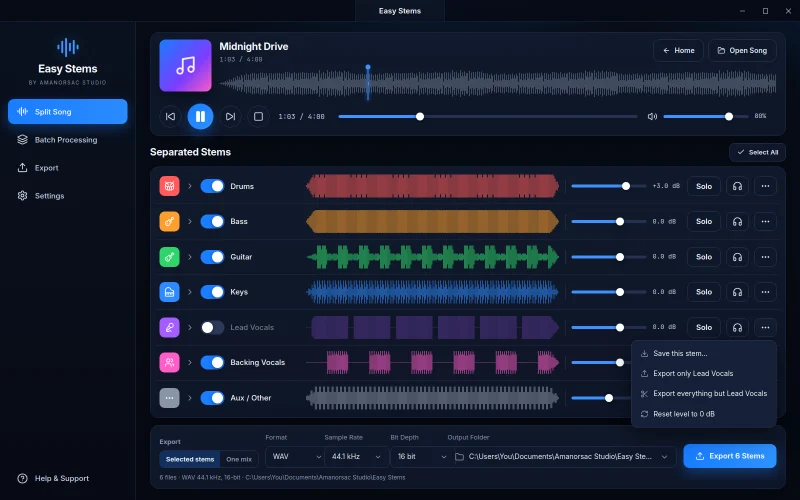Open Settings in the sidebar

pyautogui.click(x=67, y=196)
